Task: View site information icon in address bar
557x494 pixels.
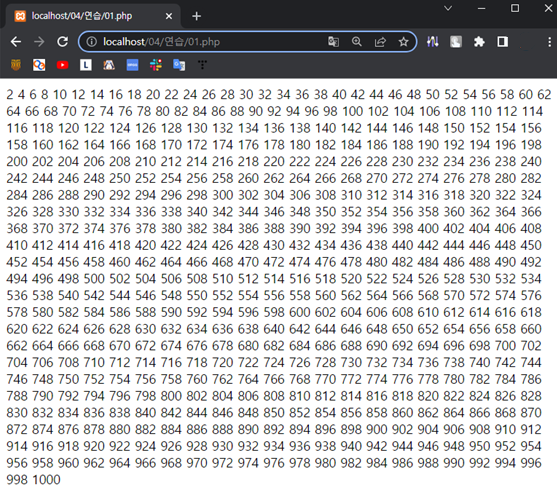Action: [92, 42]
